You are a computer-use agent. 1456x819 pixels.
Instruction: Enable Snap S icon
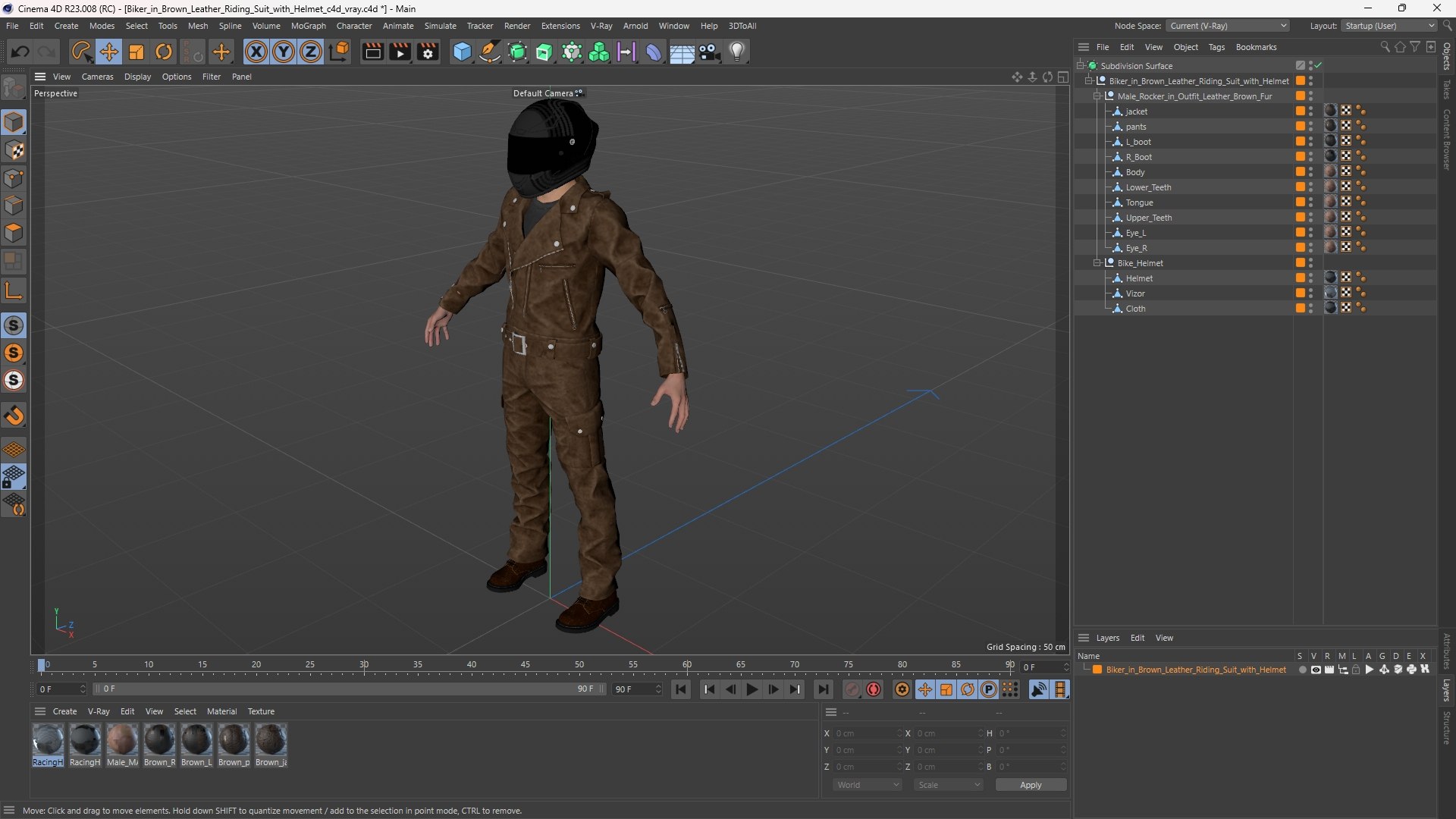[14, 325]
